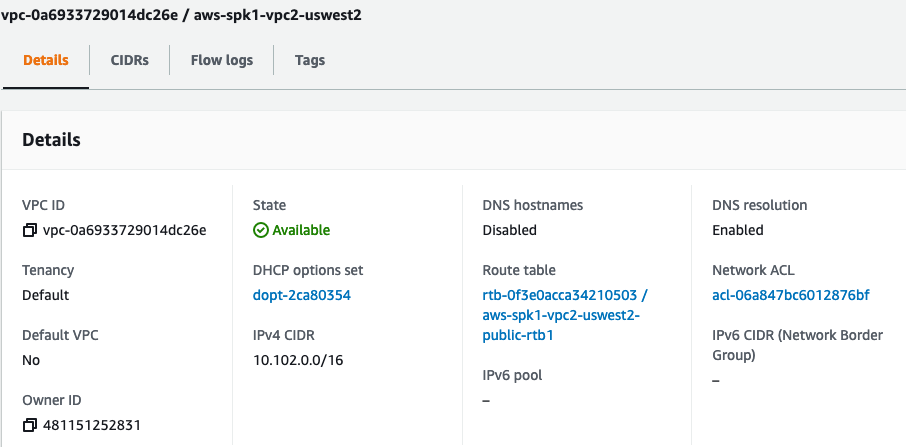This screenshot has height=447, width=906.
Task: Open network ACL acl-06a847bc6012876bf link
Action: pyautogui.click(x=790, y=295)
